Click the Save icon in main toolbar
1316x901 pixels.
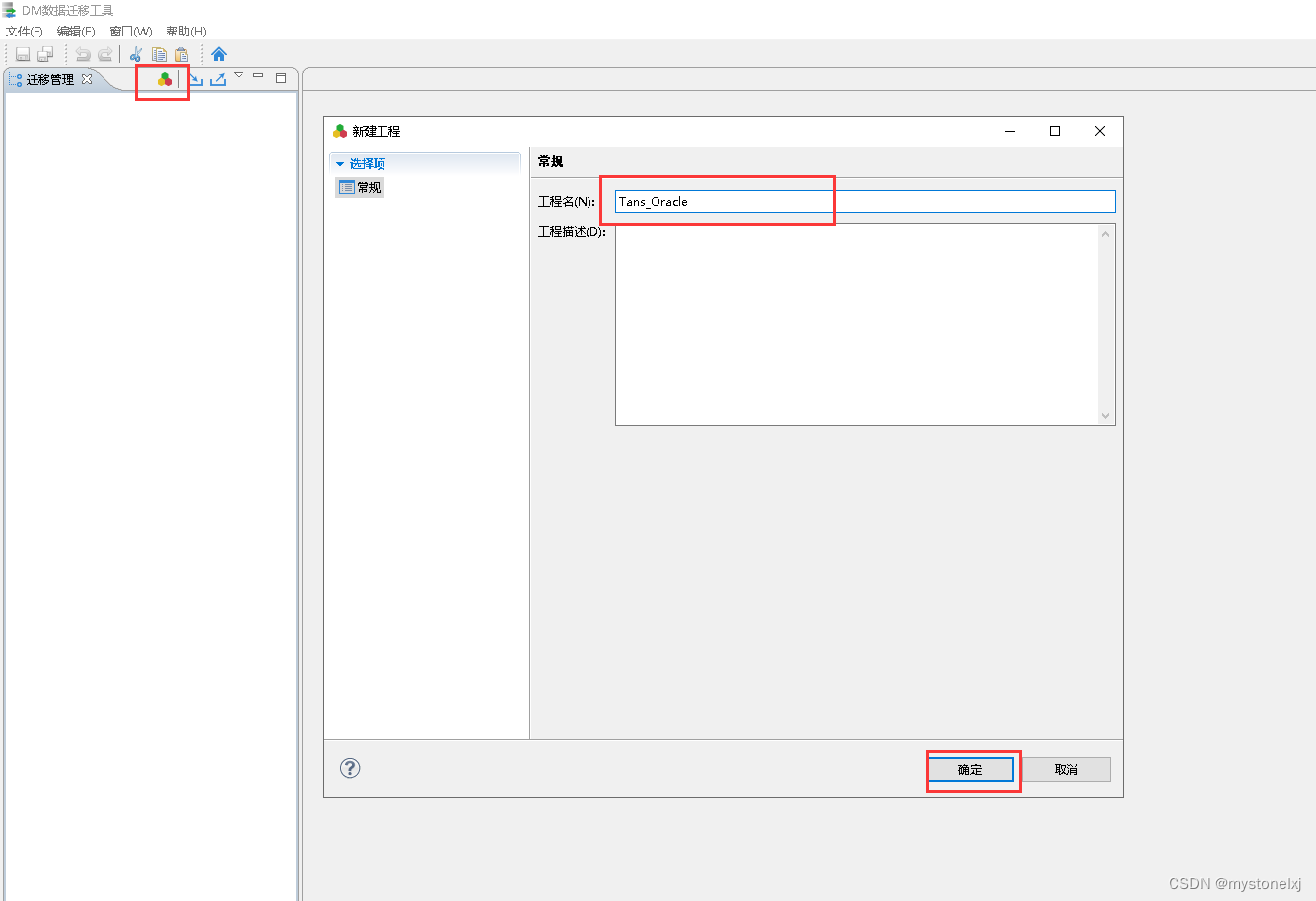(23, 54)
